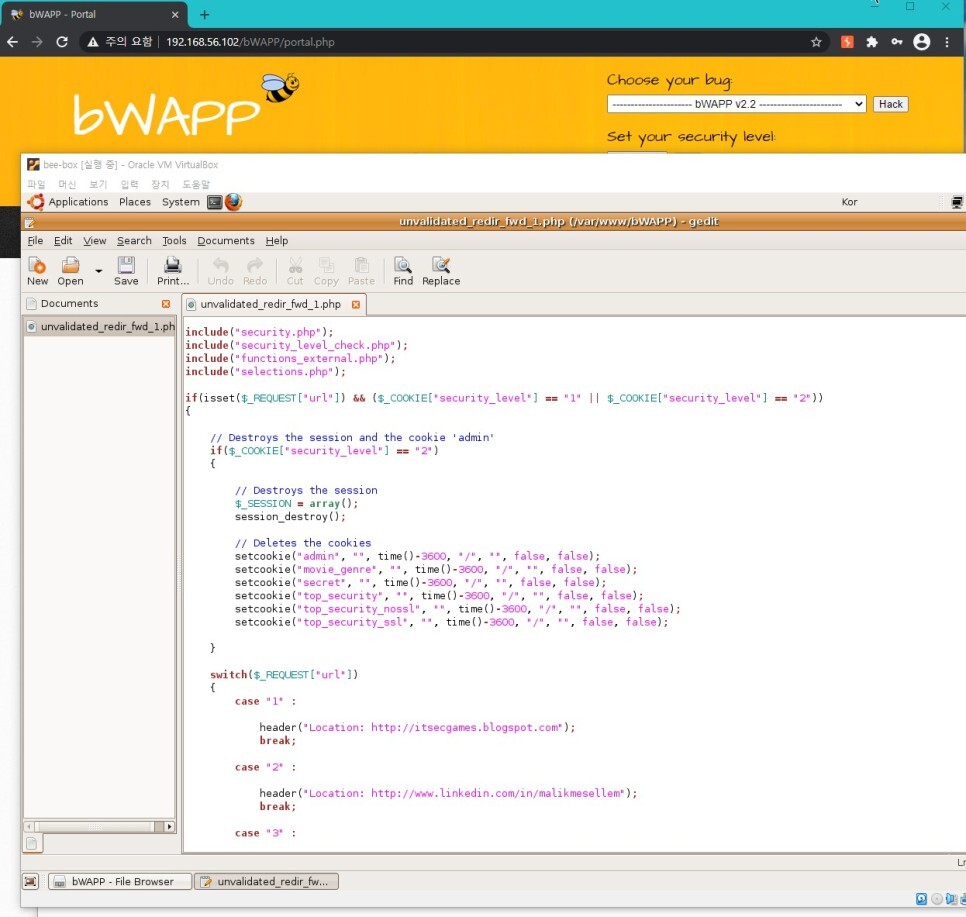
Task: Open gedit File menu
Action: click(35, 240)
